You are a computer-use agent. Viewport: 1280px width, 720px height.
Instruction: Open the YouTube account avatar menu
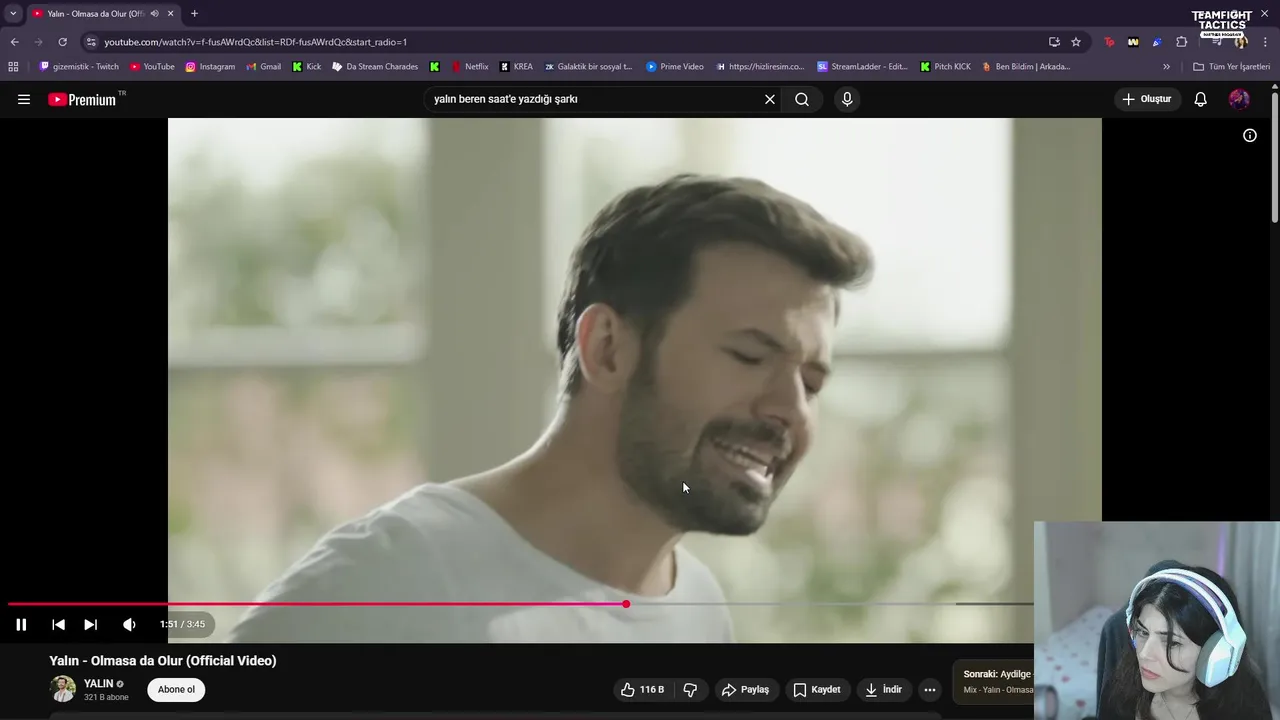[x=1239, y=99]
